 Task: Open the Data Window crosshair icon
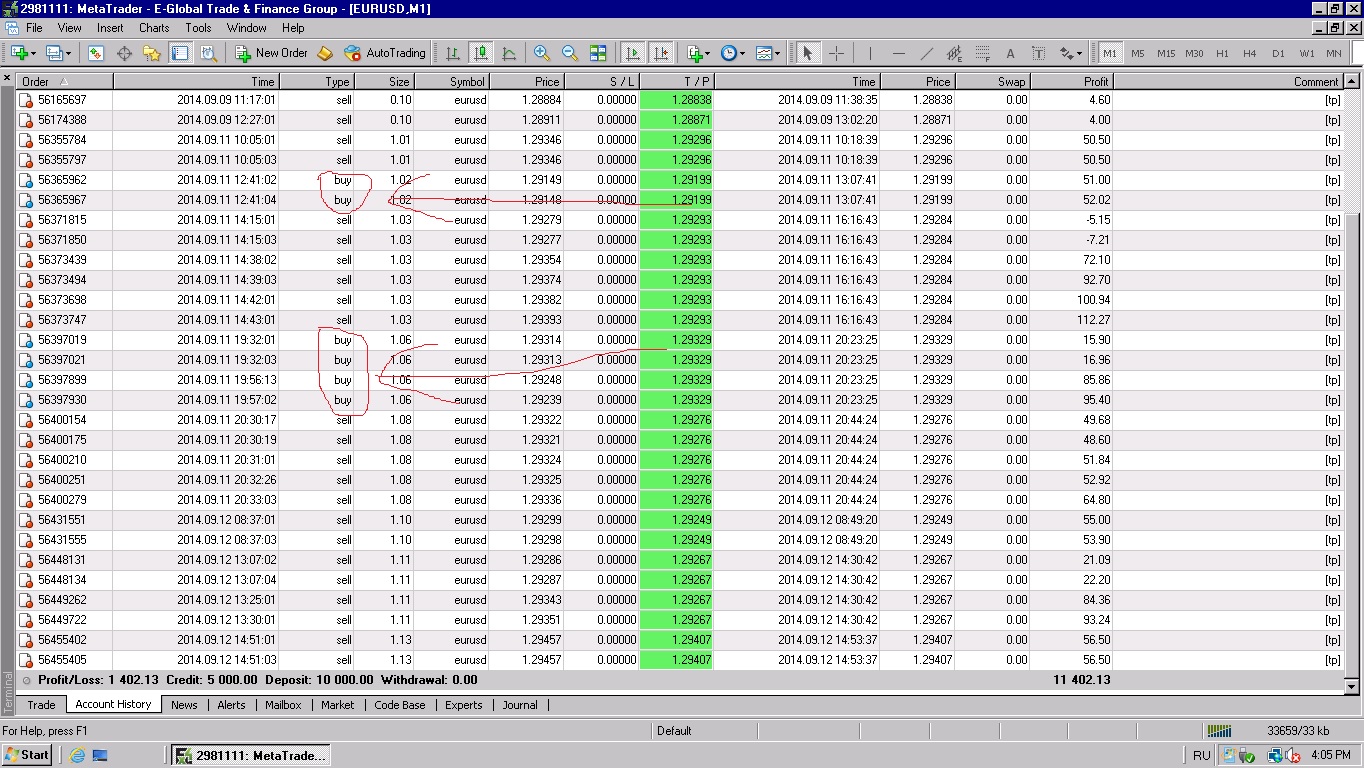click(x=125, y=53)
